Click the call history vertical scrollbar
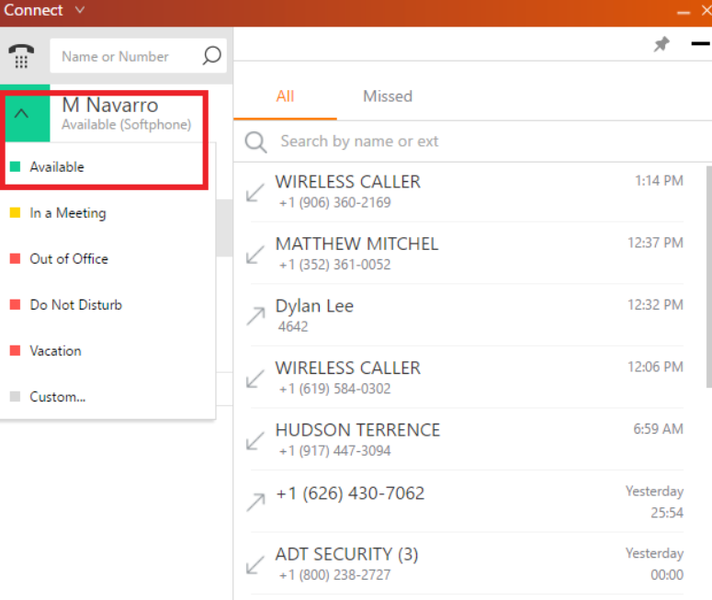Screen dimensions: 712x600 tap(708, 277)
